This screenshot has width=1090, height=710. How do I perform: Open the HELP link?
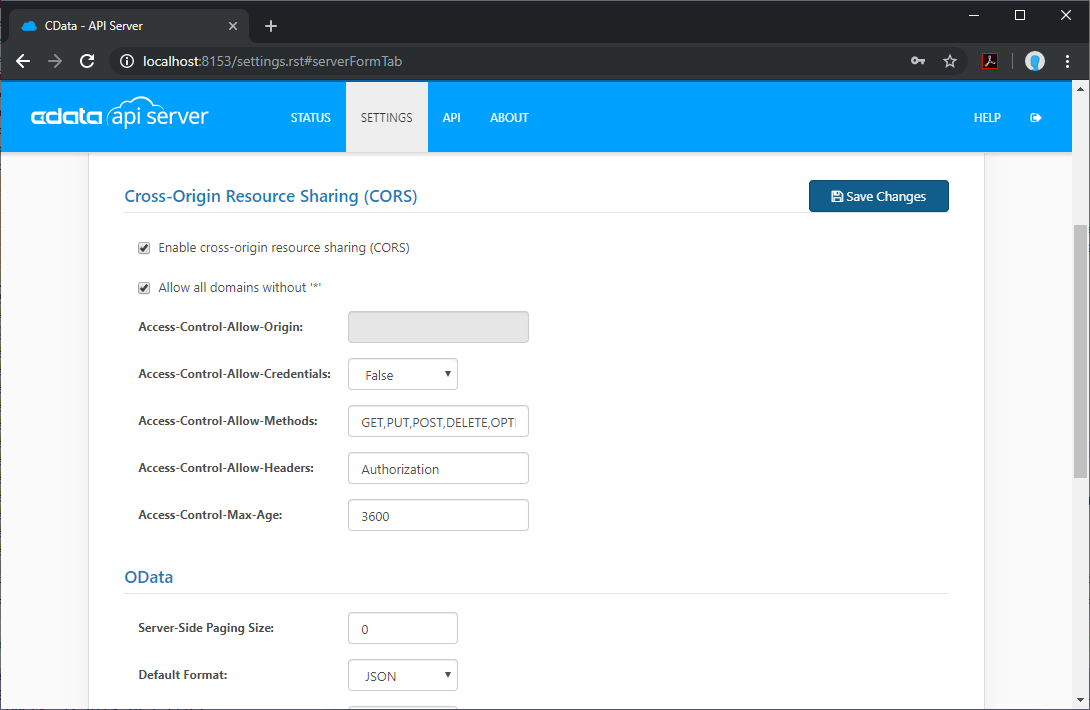click(x=987, y=118)
